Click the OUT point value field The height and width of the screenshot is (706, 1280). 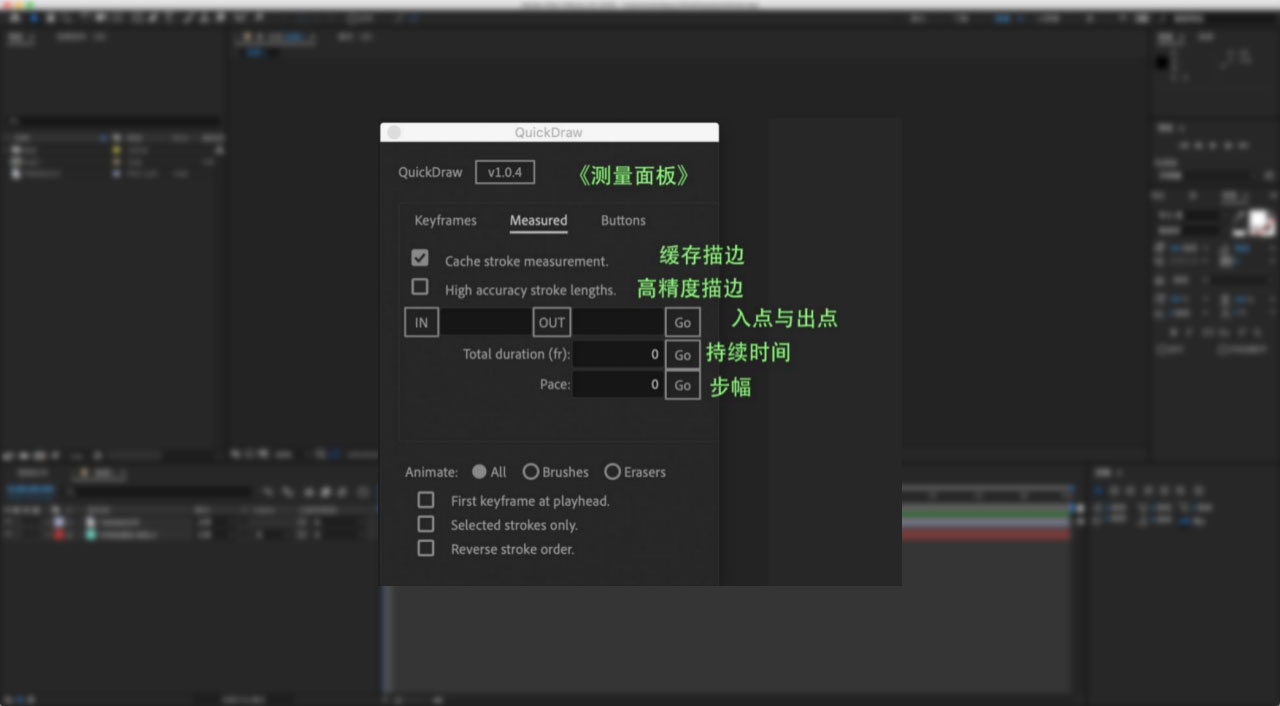(618, 322)
